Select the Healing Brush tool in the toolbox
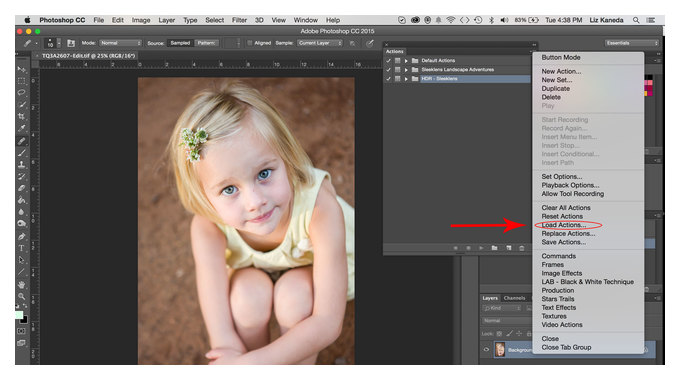Image resolution: width=680 pixels, height=380 pixels. (x=21, y=141)
